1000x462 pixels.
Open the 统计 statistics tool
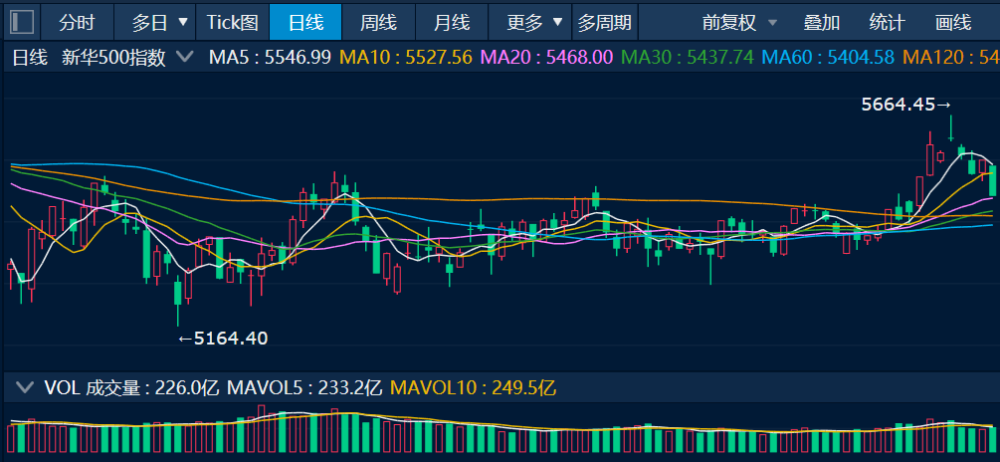886,21
